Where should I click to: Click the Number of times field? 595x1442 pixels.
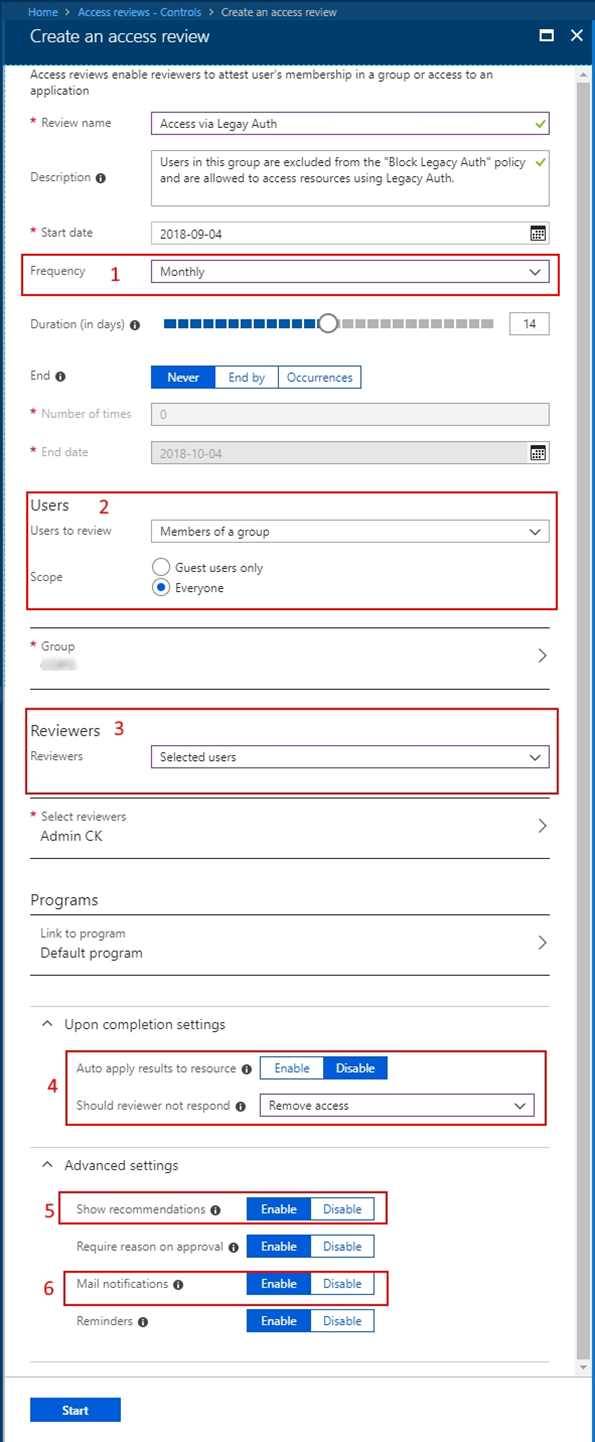coord(350,415)
